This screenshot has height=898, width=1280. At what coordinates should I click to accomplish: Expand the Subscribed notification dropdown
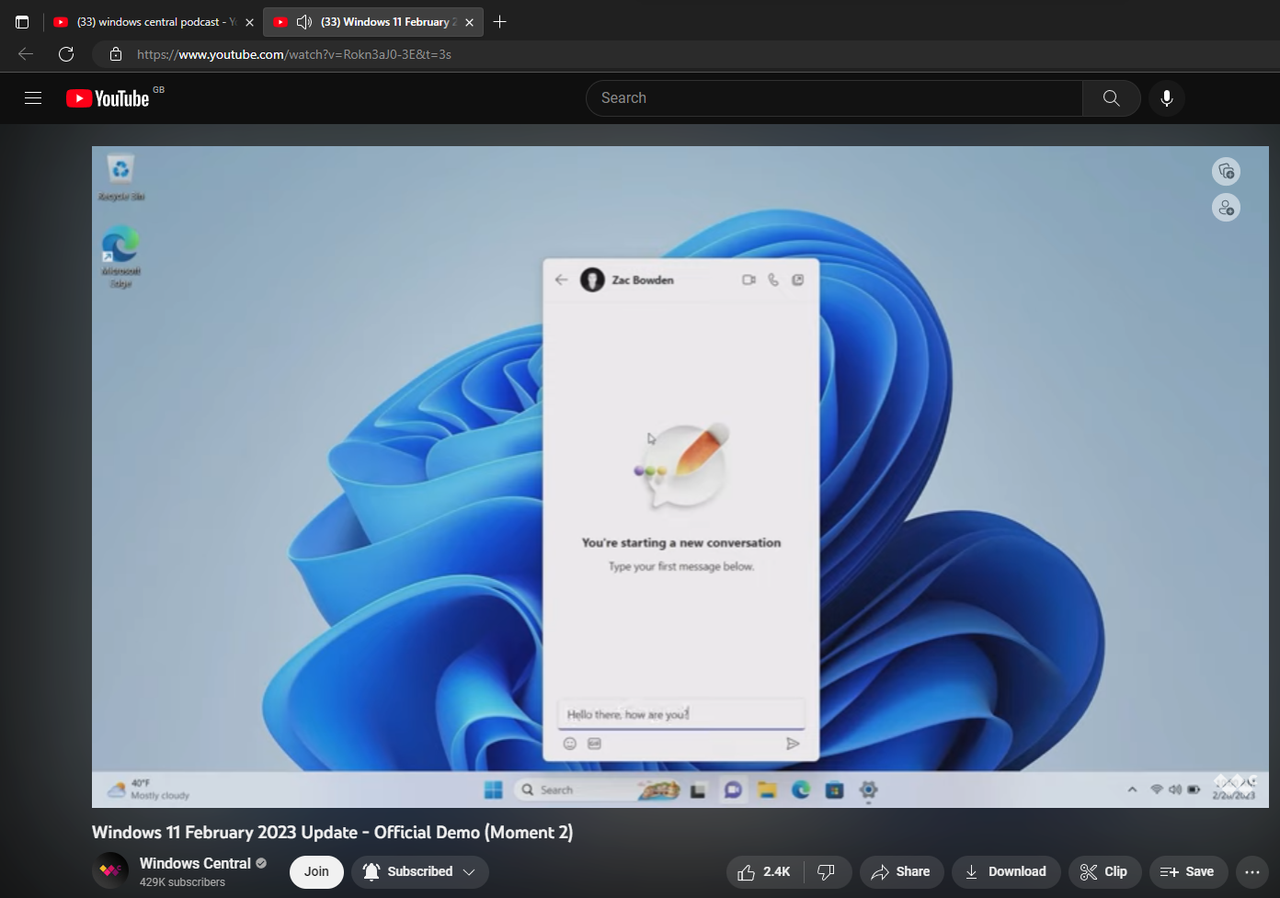[420, 872]
